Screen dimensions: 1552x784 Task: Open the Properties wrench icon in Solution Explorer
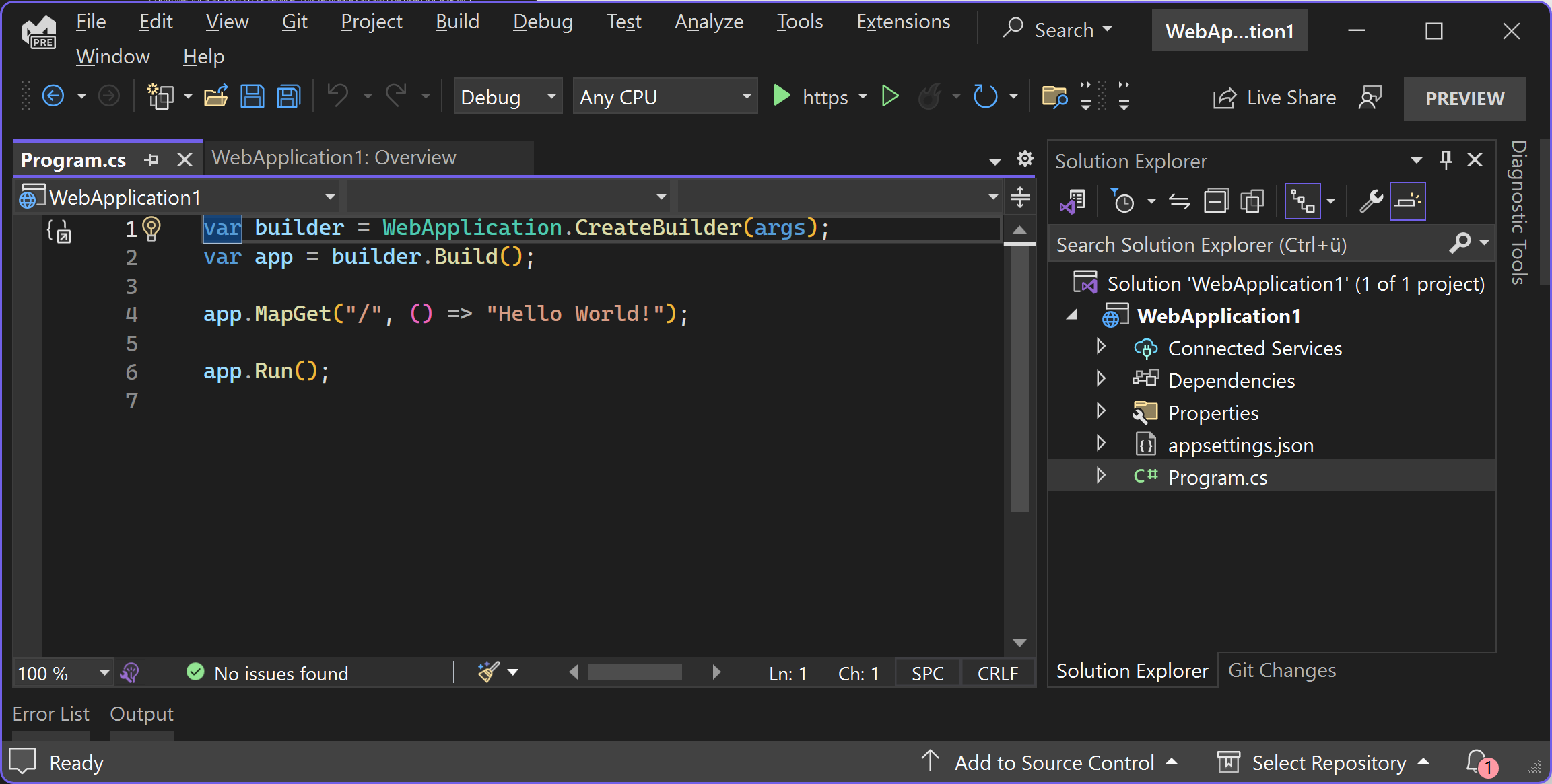click(1370, 201)
